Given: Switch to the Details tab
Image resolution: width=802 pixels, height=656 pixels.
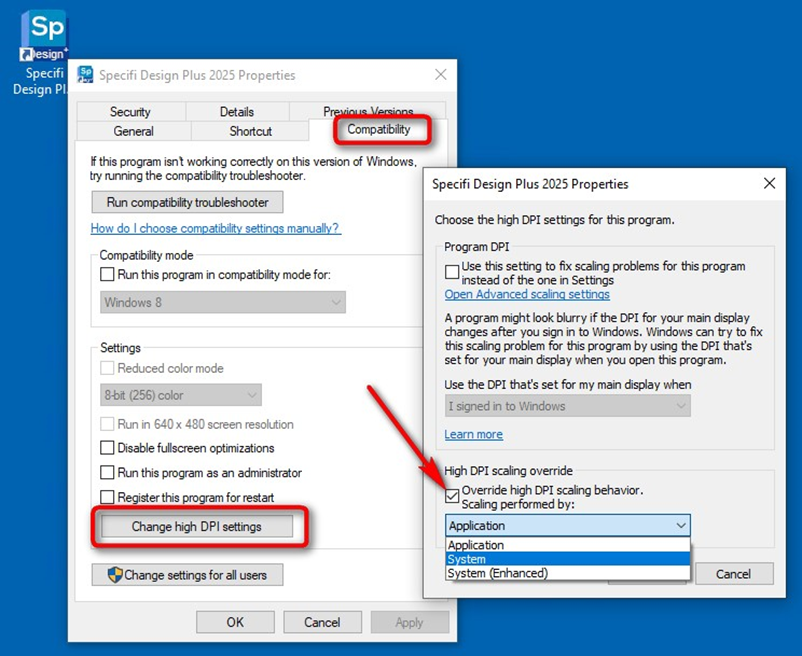Looking at the screenshot, I should (x=237, y=111).
